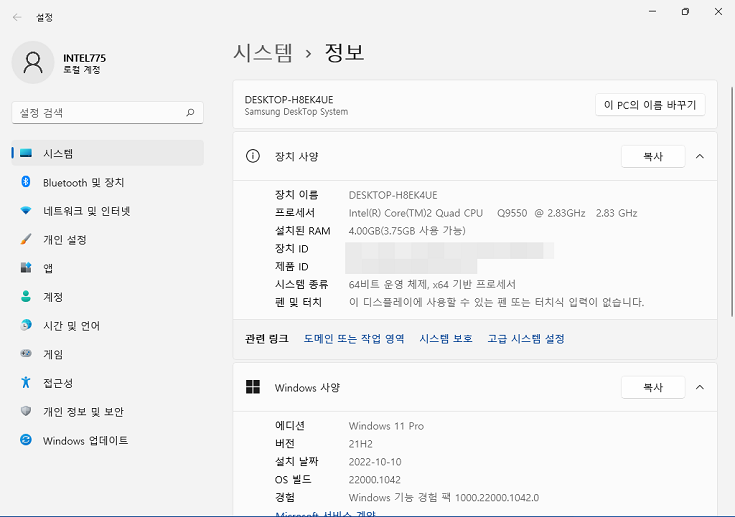Click the Windows logo beside Windows 사양
The height and width of the screenshot is (517, 735).
[x=253, y=387]
